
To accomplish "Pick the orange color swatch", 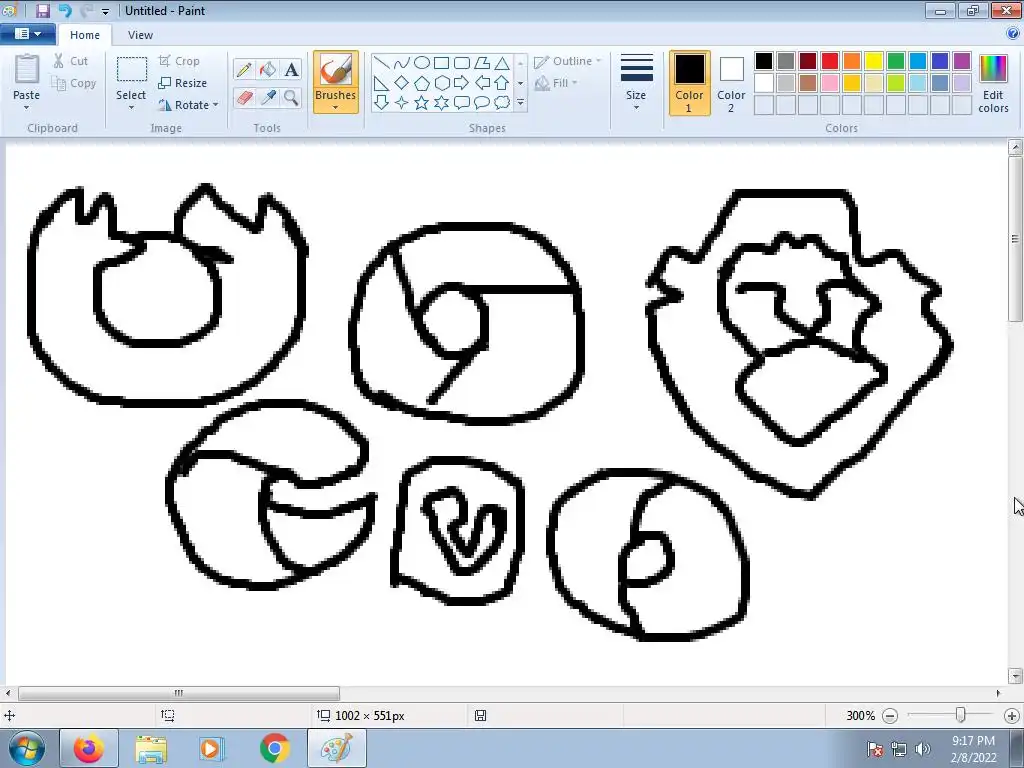I will point(852,61).
